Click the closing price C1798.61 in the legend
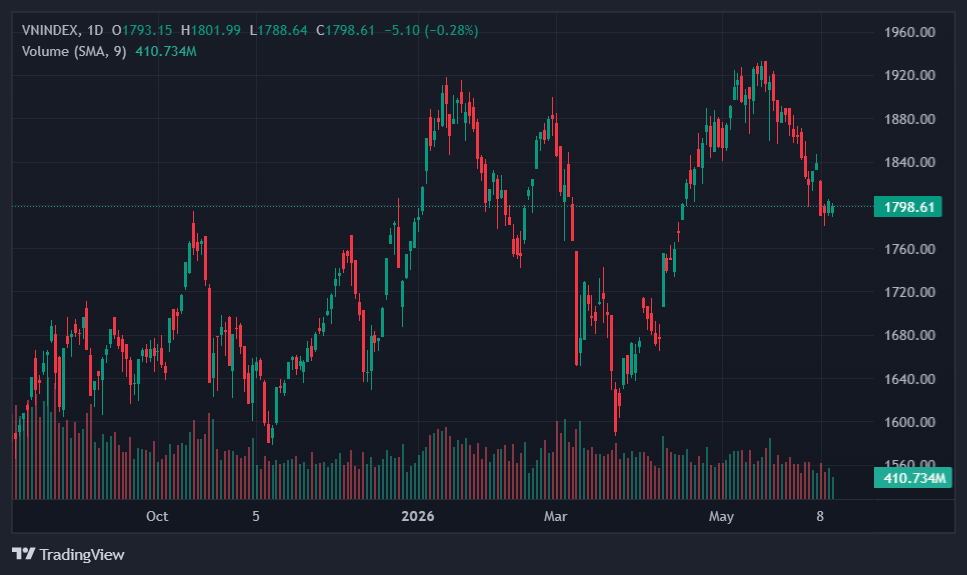Viewport: 967px width, 575px height. (345, 30)
